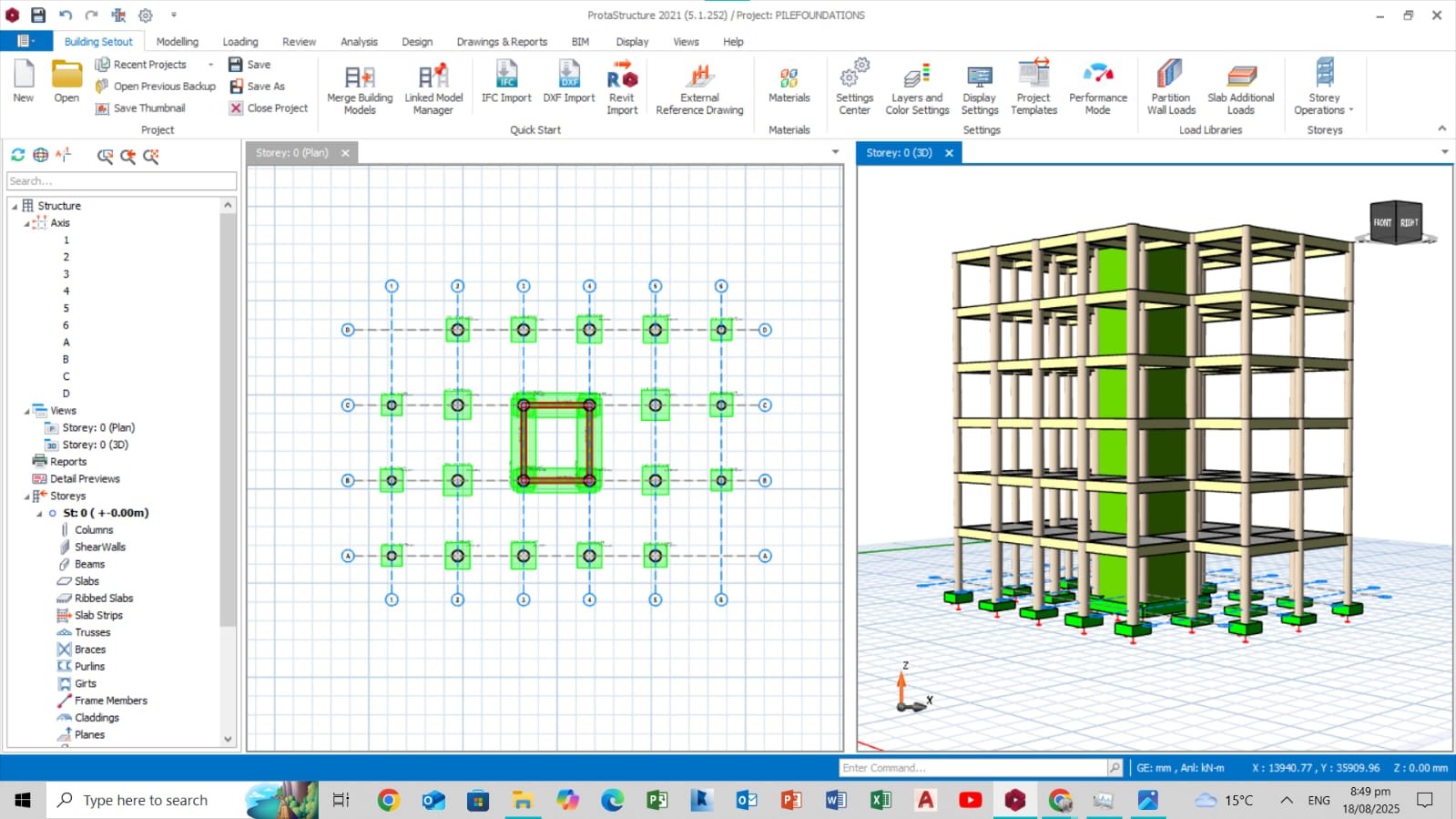This screenshot has width=1456, height=819.
Task: Expand Recent Projects dropdown arrow
Action: (210, 65)
